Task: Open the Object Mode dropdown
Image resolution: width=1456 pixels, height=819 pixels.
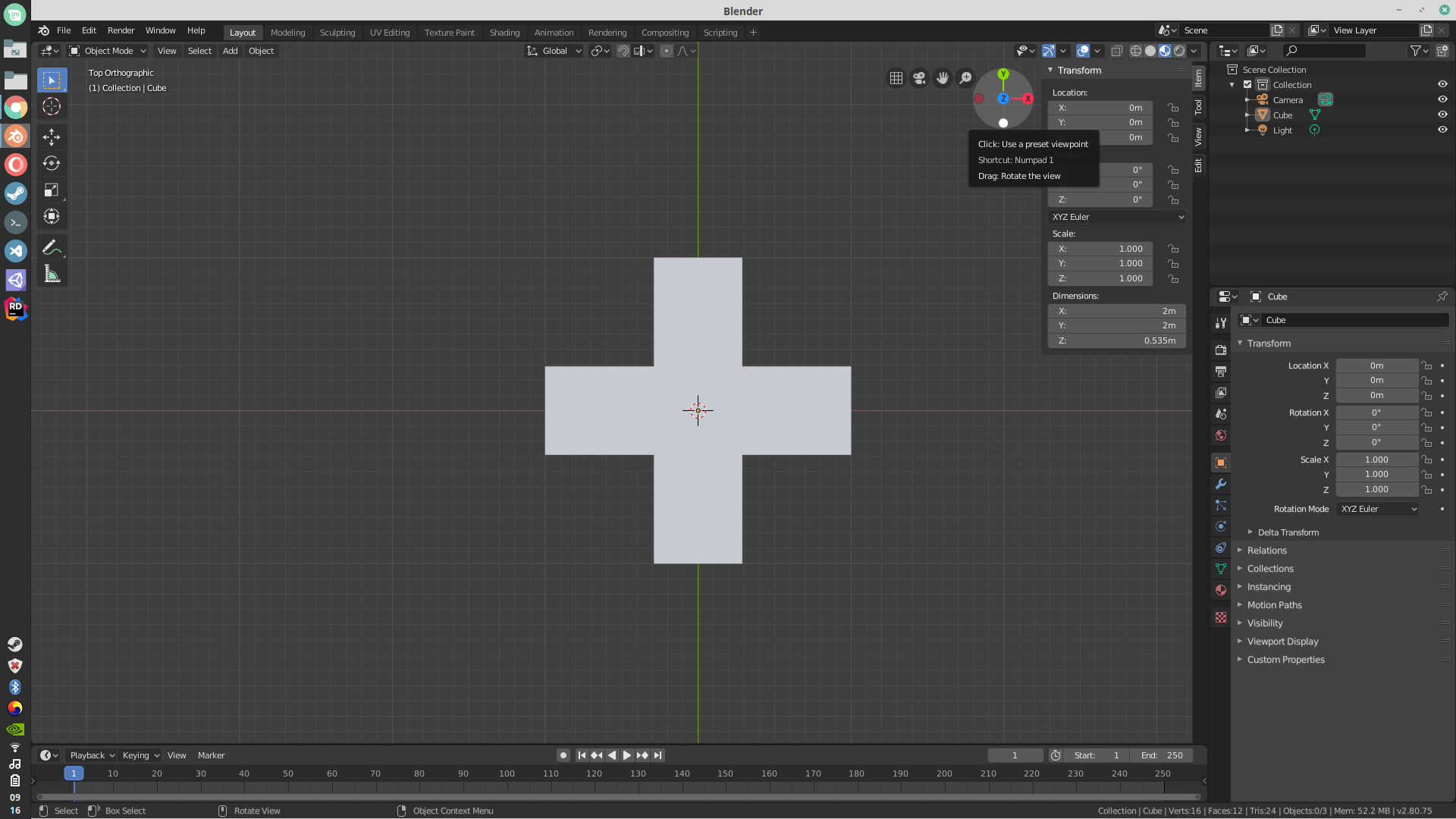Action: pos(107,51)
